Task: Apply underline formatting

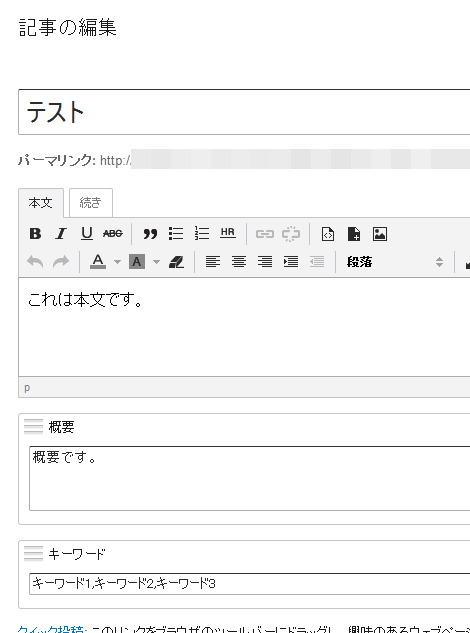Action: coord(87,234)
